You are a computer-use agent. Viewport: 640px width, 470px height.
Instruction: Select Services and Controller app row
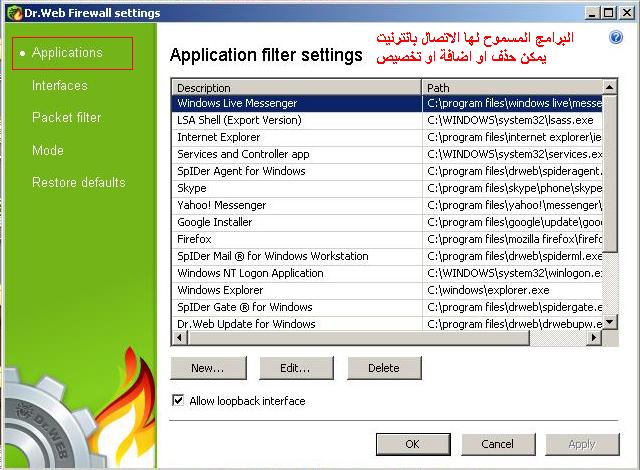387,154
